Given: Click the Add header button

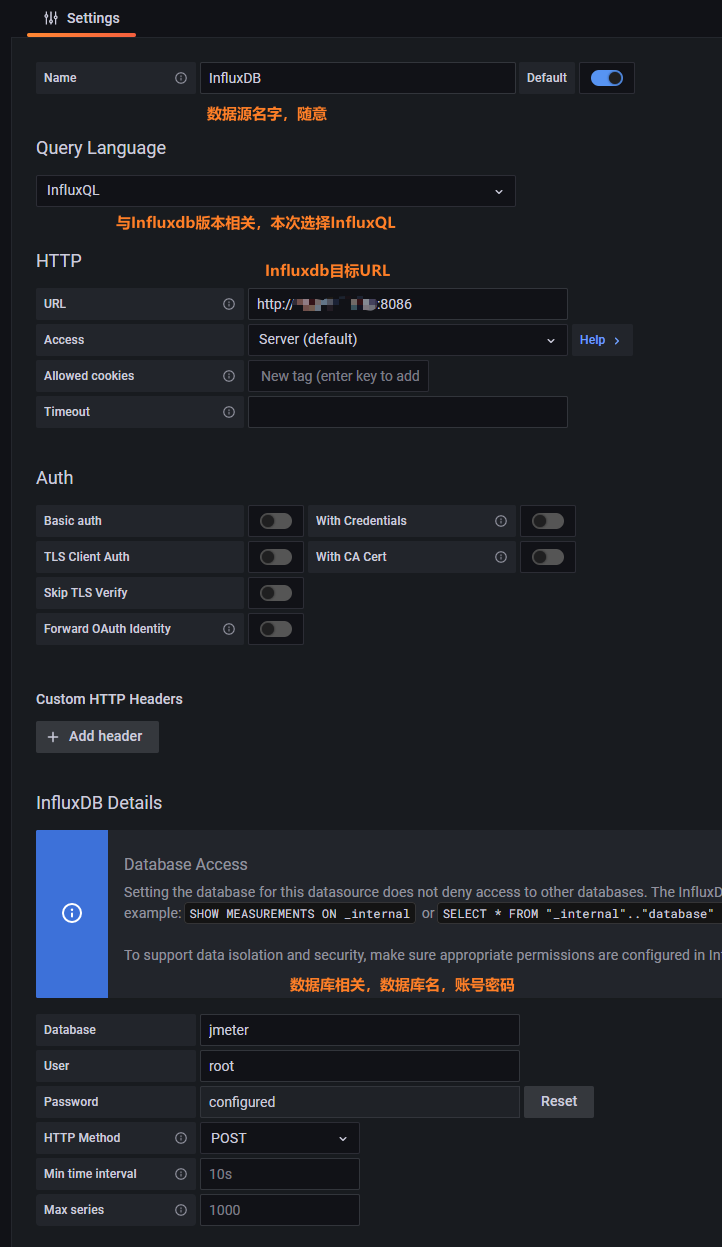Looking at the screenshot, I should point(97,737).
